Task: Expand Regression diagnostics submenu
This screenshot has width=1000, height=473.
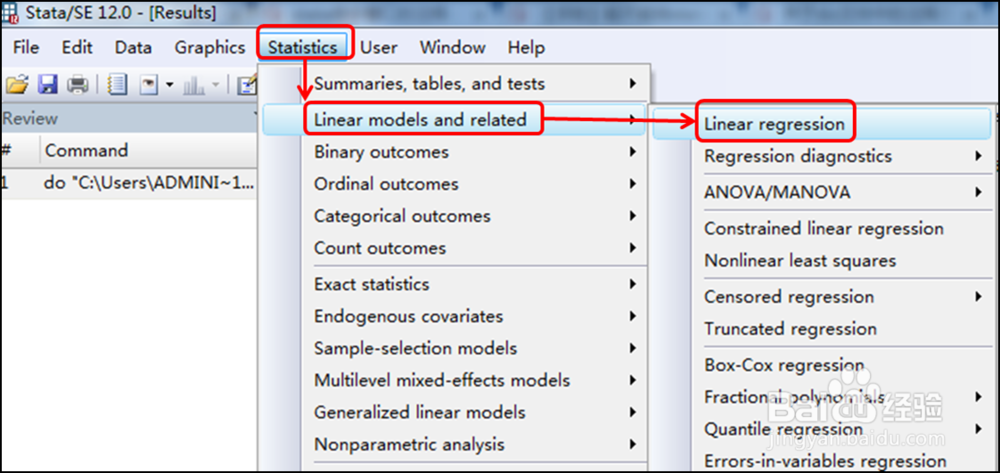Action: (822, 156)
